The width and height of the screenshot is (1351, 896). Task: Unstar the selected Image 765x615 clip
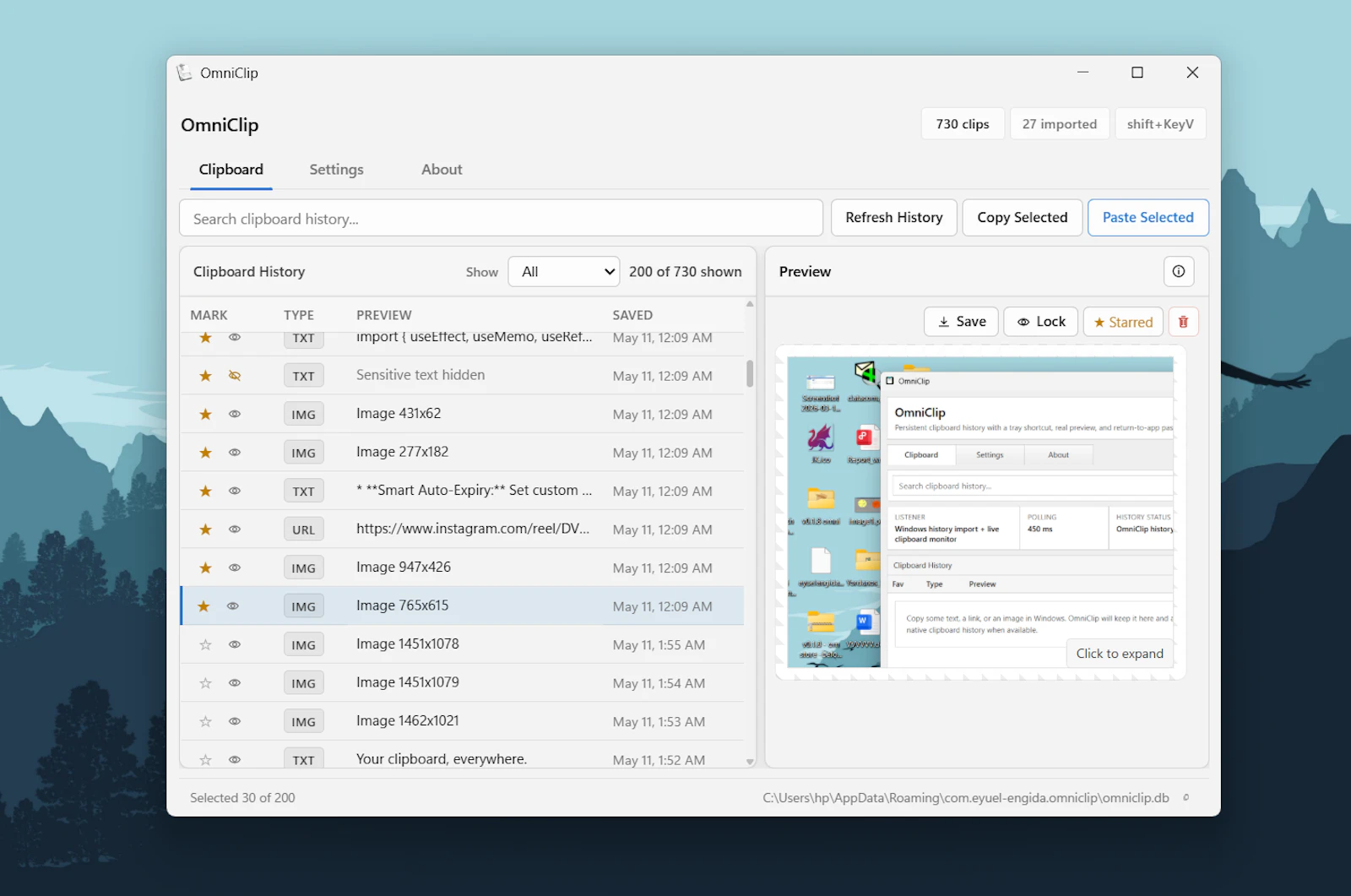pos(203,606)
